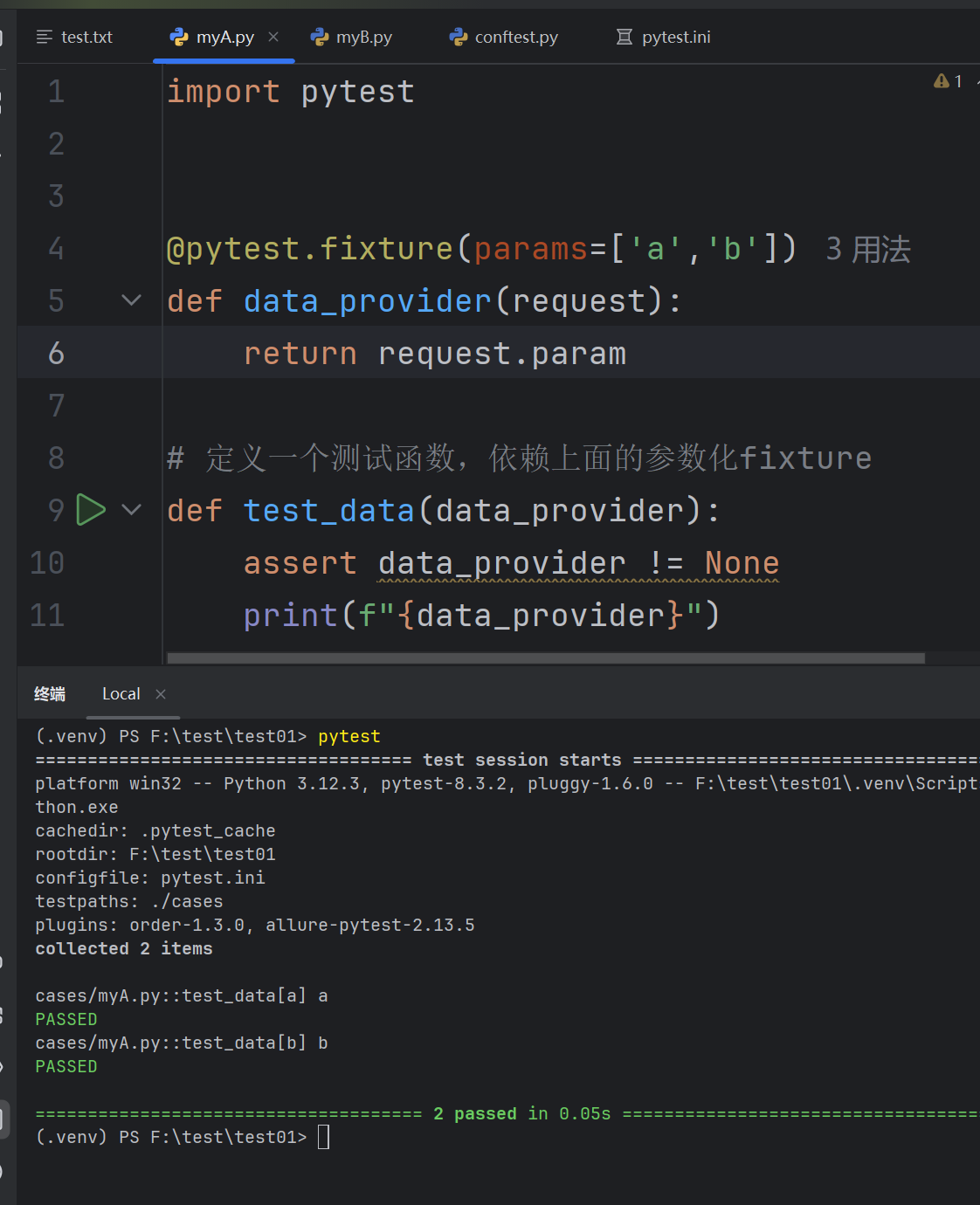
Task: Click 'cases/myA.py::test_data[a] a' terminal output
Action: coord(182,995)
